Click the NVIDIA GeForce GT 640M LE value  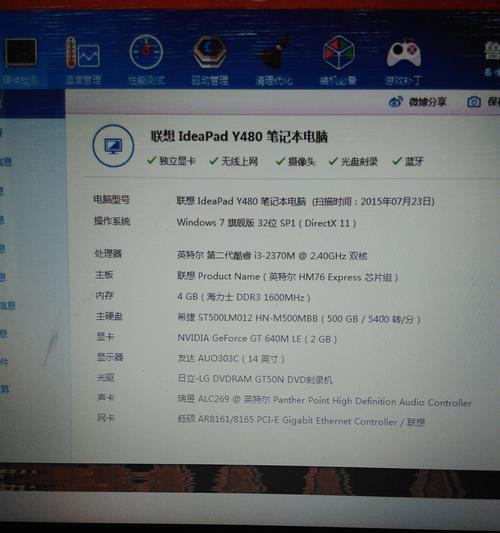257,339
